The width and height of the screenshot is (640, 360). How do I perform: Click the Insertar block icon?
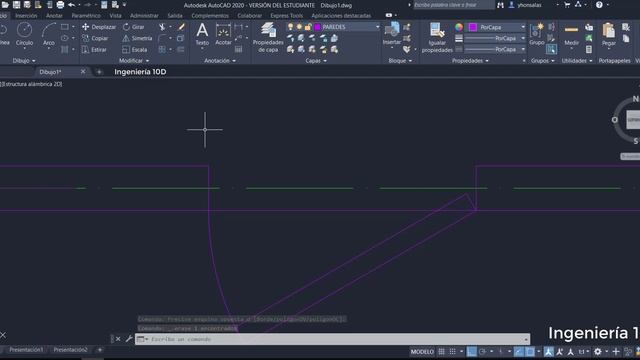pos(392,34)
